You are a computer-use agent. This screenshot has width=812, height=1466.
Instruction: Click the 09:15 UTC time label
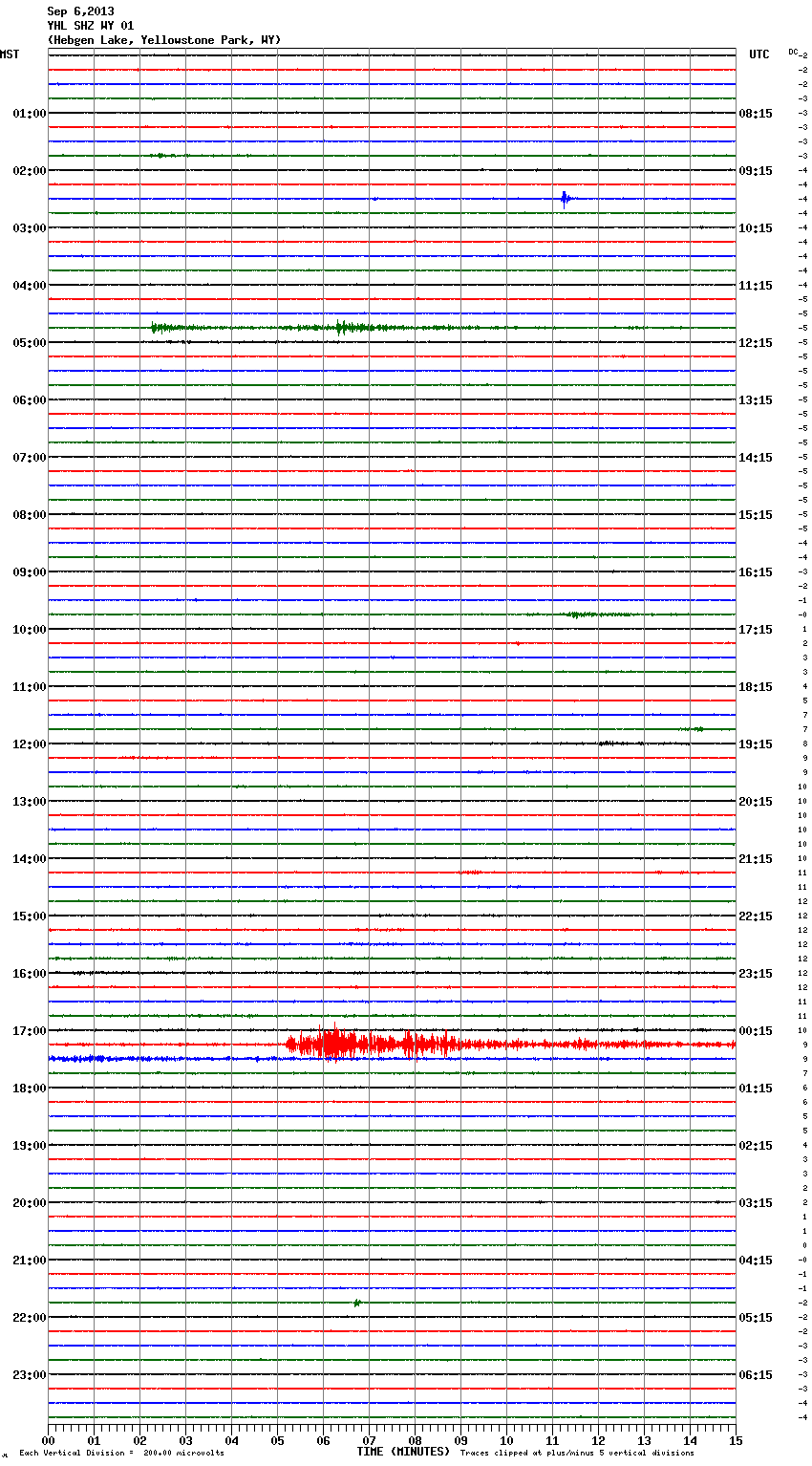point(756,171)
